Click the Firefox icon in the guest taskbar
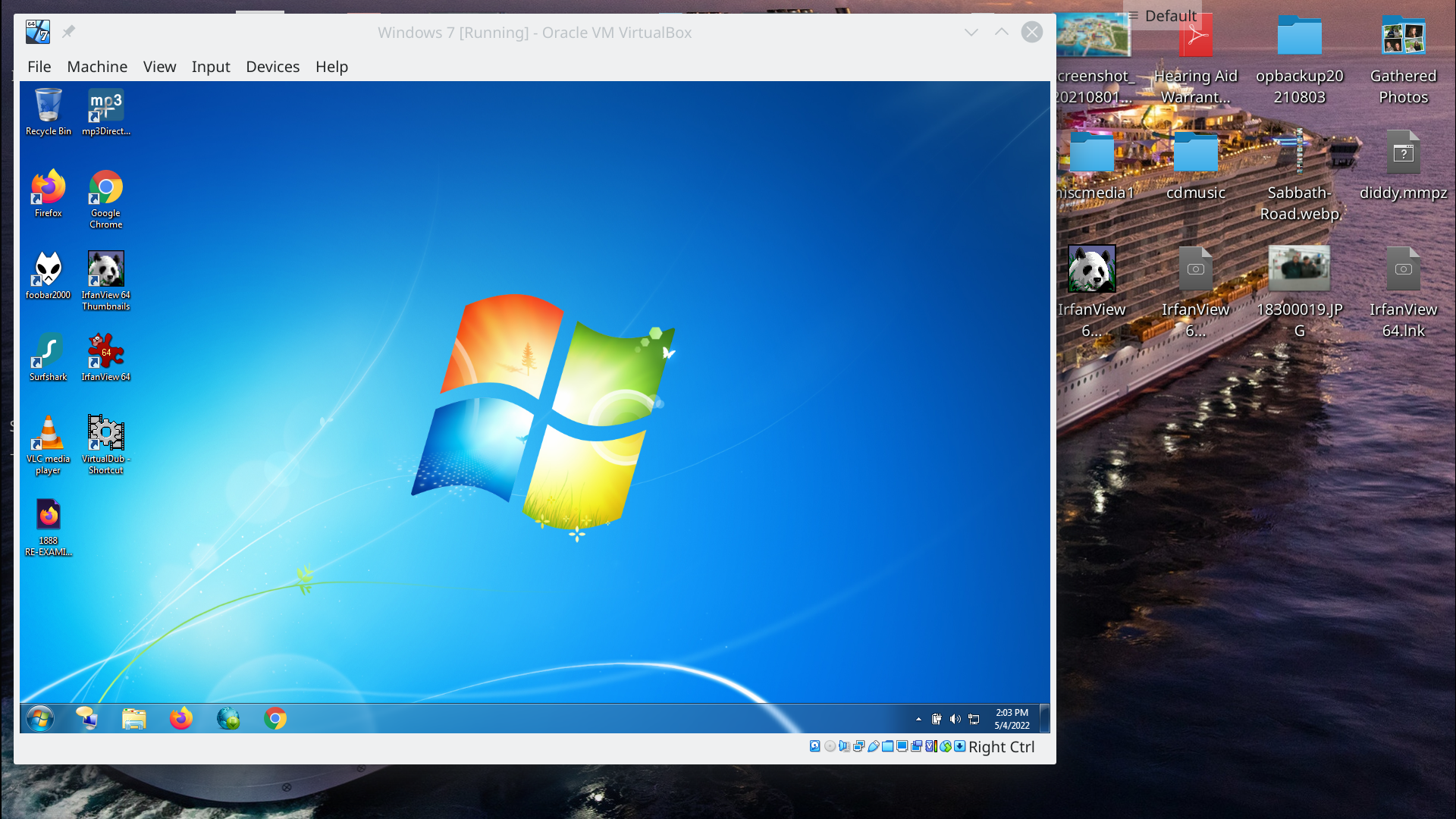Viewport: 1456px width, 819px height. tap(181, 718)
